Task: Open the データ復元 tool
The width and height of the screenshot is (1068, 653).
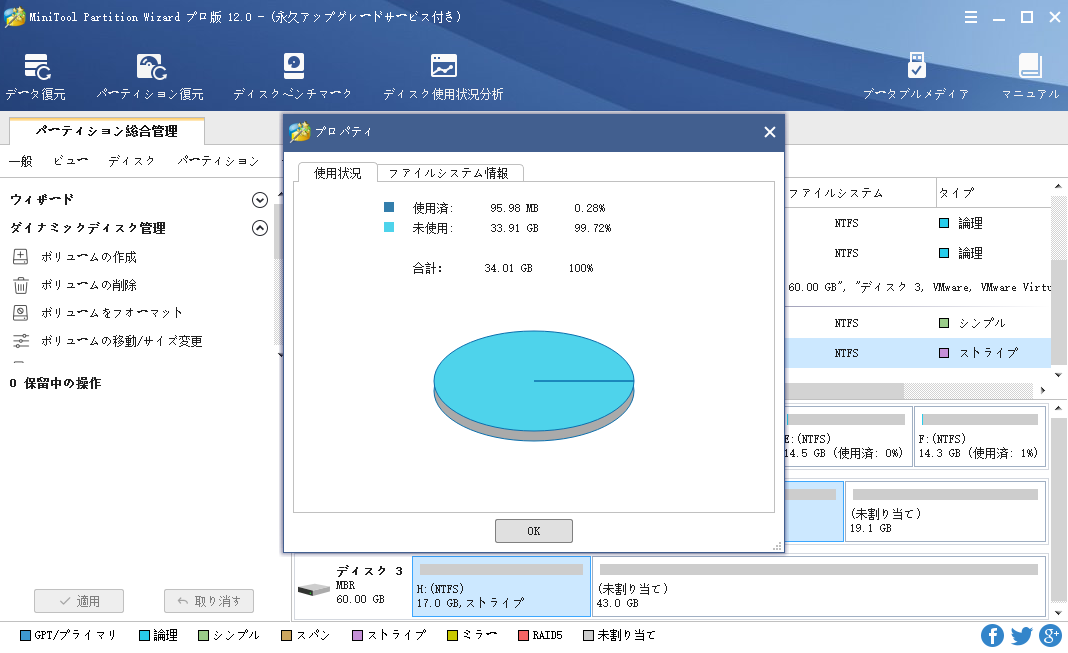Action: tap(36, 77)
